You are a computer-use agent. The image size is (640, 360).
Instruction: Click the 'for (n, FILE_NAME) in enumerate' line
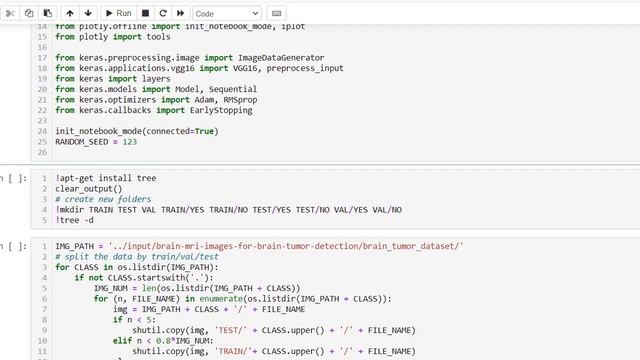tap(242, 299)
